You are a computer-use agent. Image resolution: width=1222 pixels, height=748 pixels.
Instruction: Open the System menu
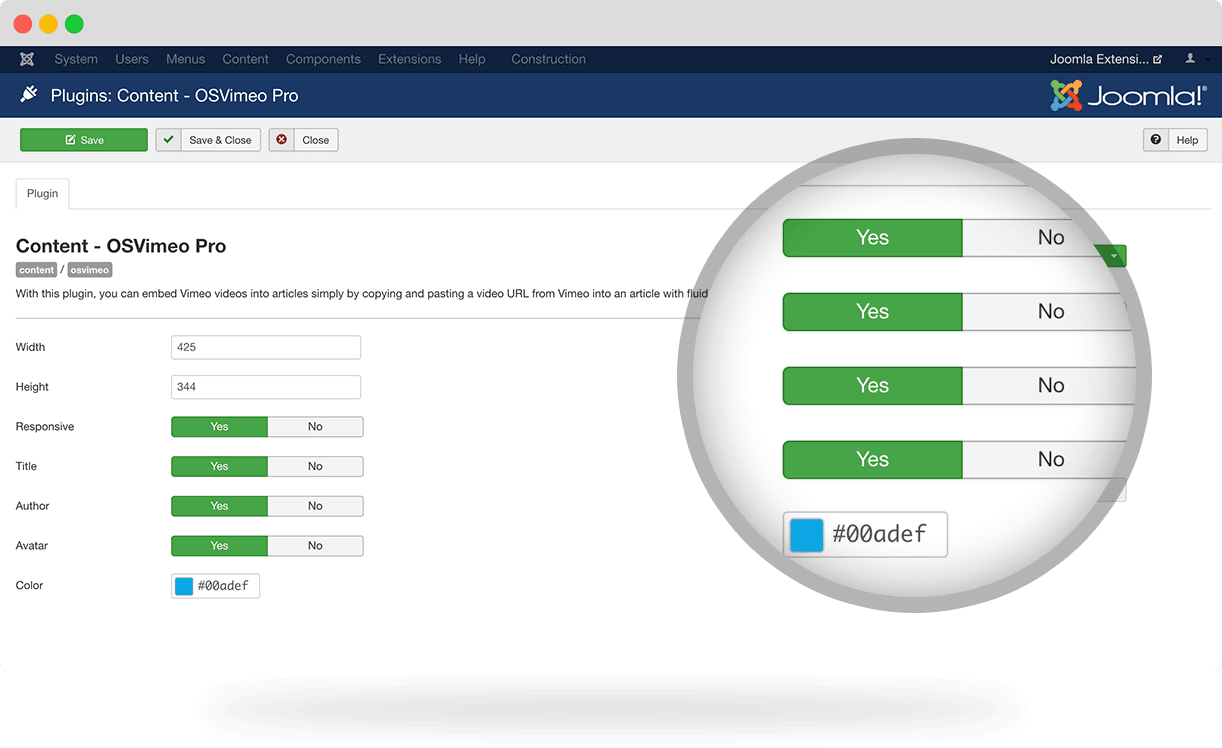(76, 59)
